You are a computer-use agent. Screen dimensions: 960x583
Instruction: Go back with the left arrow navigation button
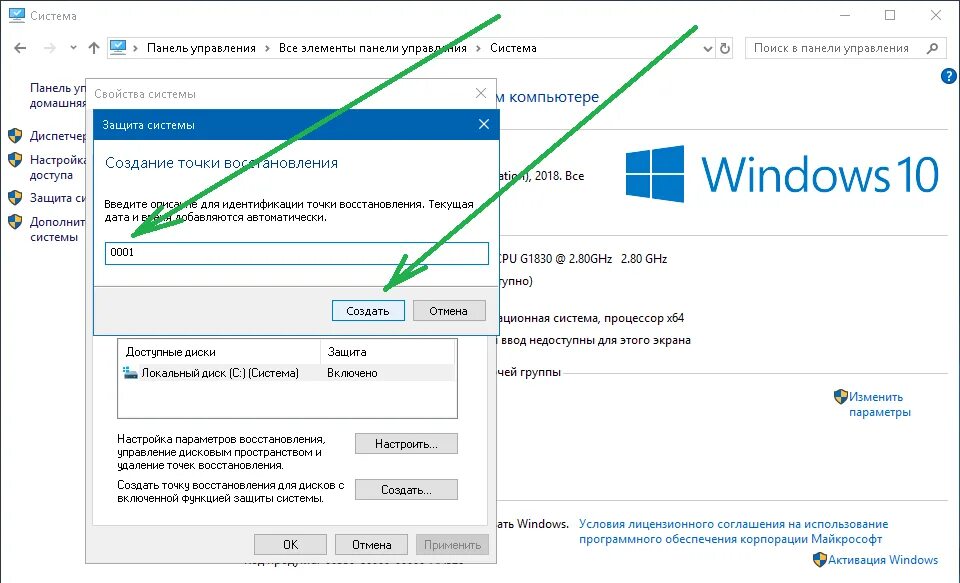(x=20, y=48)
